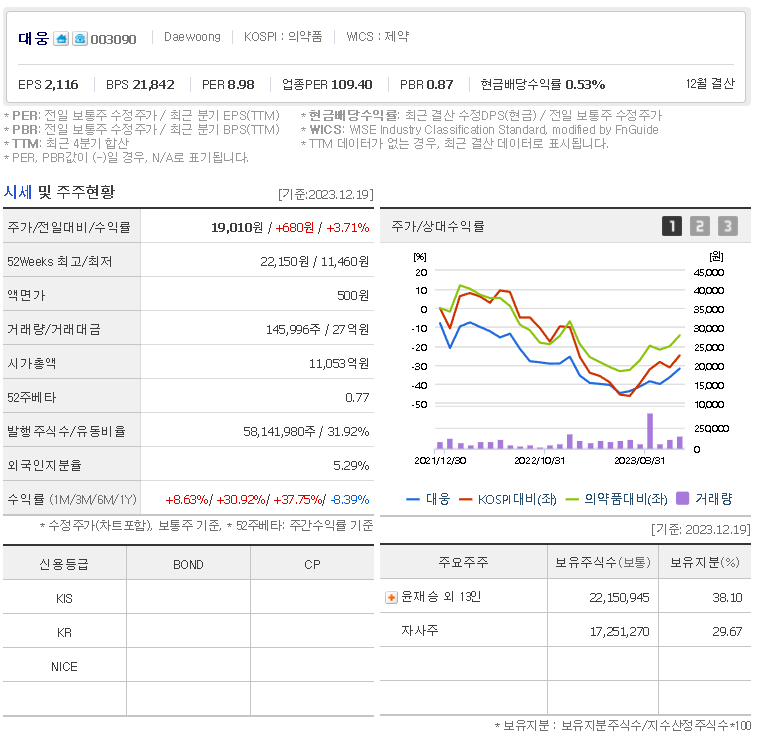The height and width of the screenshot is (738, 758).
Task: Open the homepage icon beside 대웅
Action: pyautogui.click(x=61, y=39)
